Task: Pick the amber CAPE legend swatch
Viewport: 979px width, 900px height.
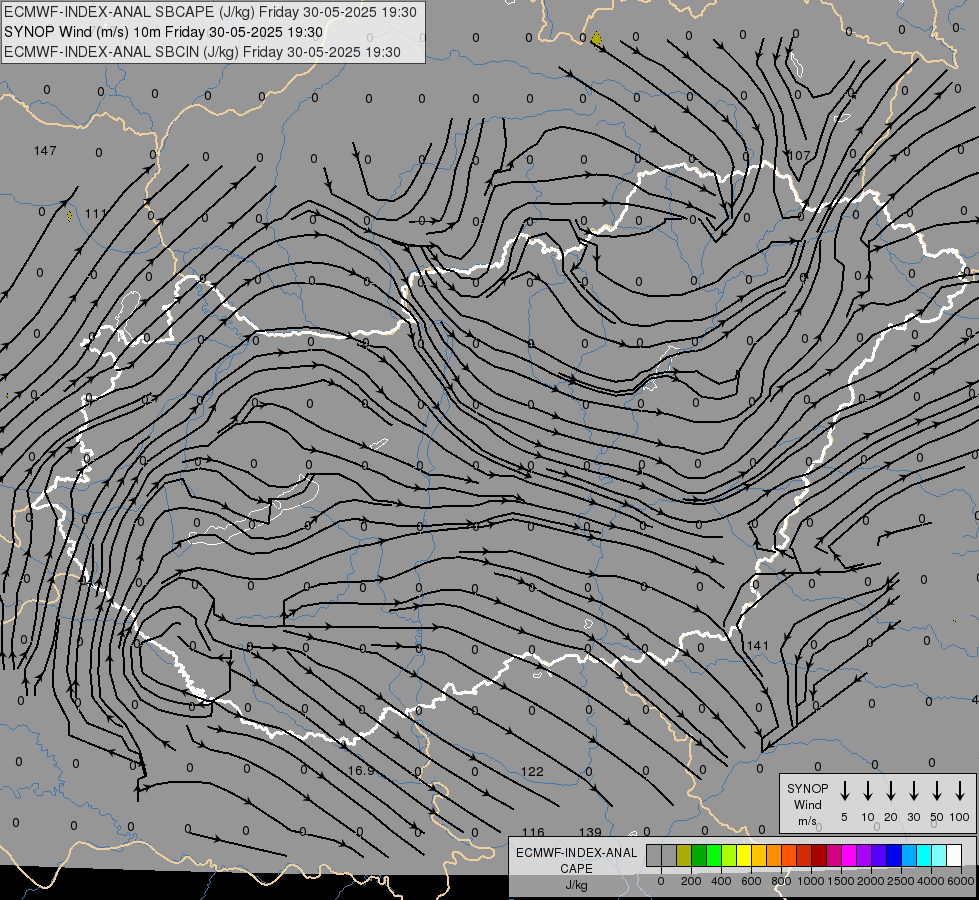Action: coord(759,855)
